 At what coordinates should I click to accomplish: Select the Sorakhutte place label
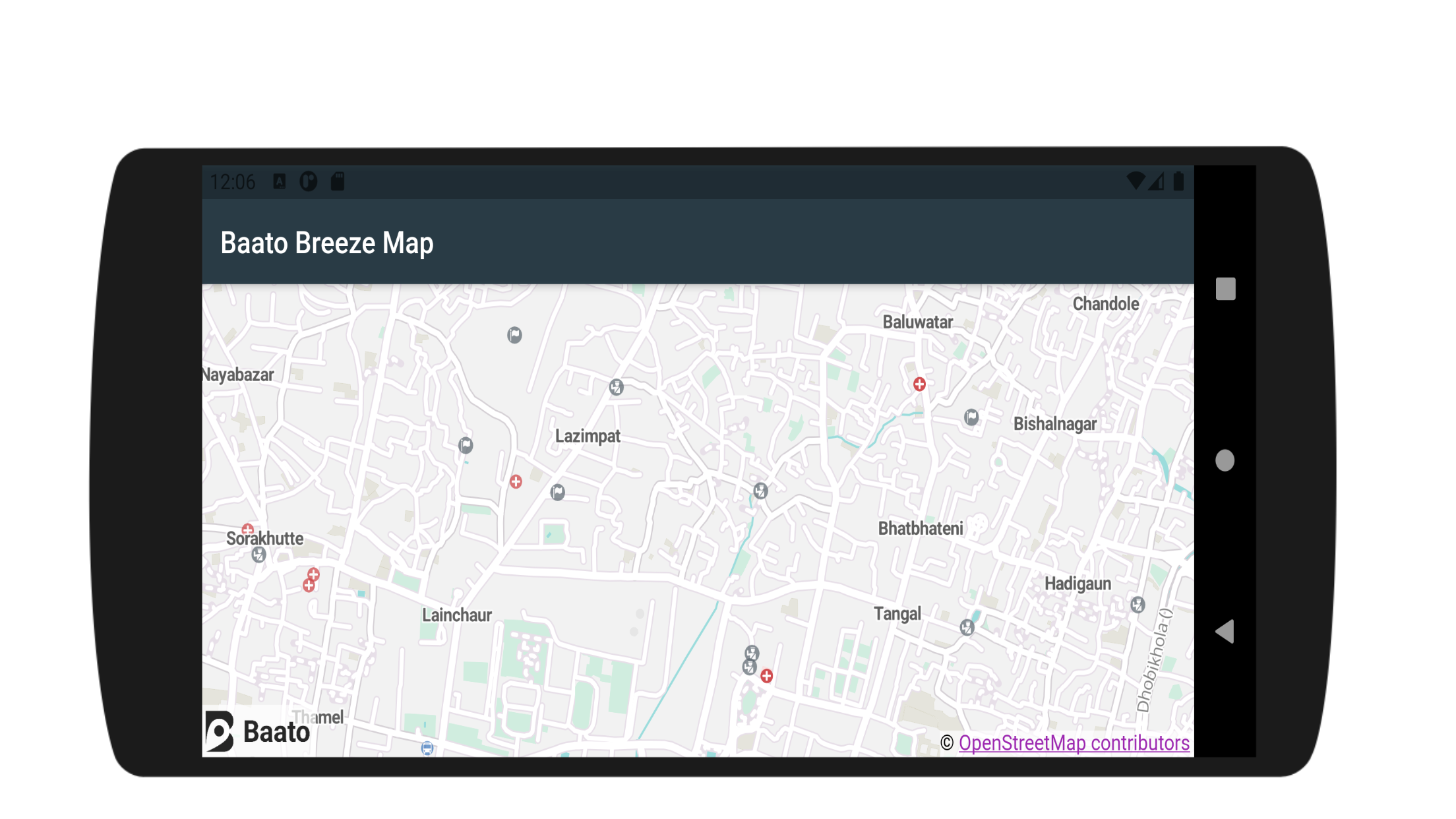(264, 538)
